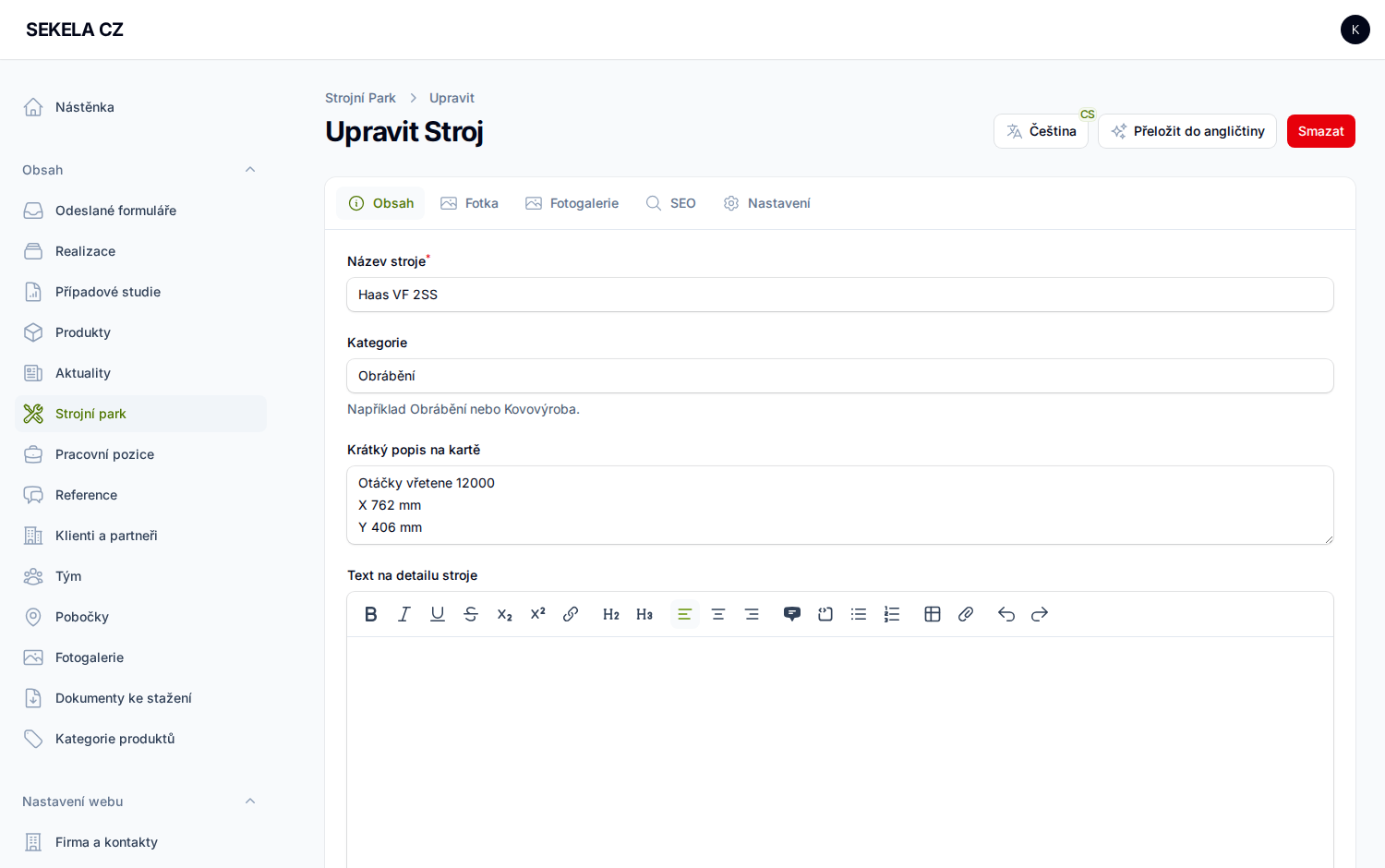This screenshot has height=868, width=1385.
Task: Attach a file with the paperclip icon
Action: pos(966,614)
